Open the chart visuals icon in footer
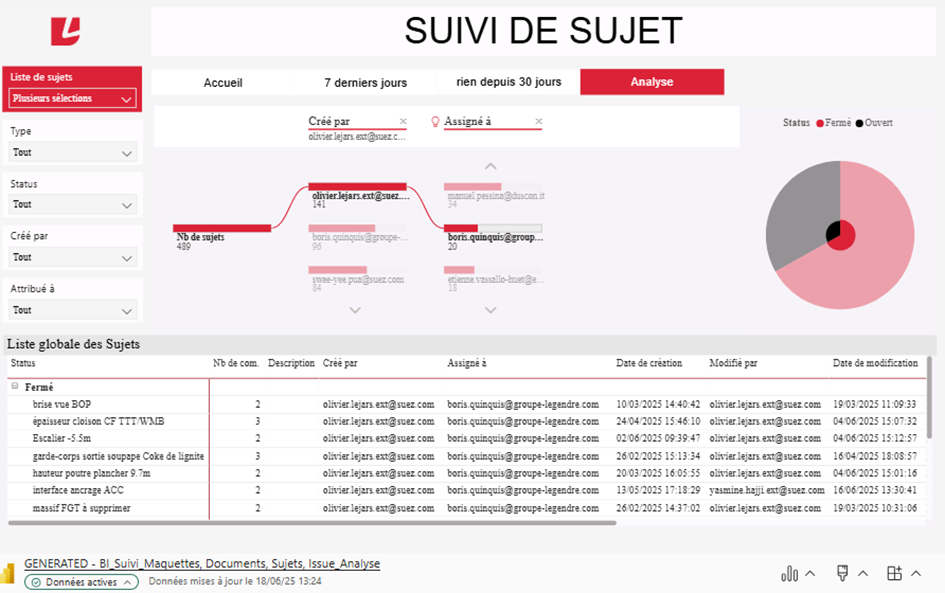Screen dimensions: 945x593 click(x=790, y=574)
